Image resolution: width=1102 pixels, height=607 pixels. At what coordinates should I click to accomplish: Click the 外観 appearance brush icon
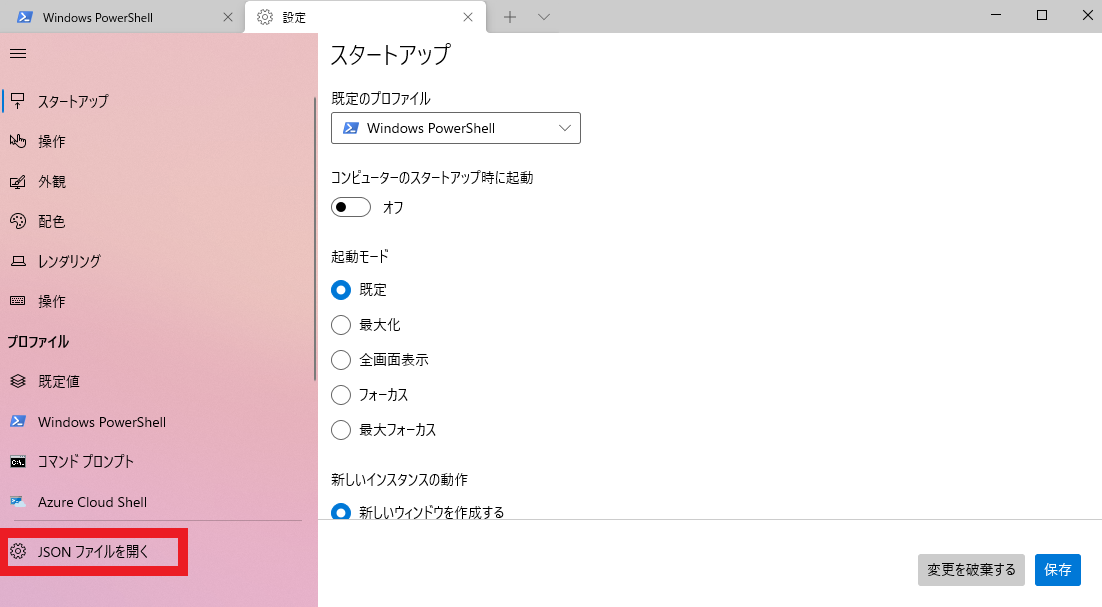tap(17, 181)
